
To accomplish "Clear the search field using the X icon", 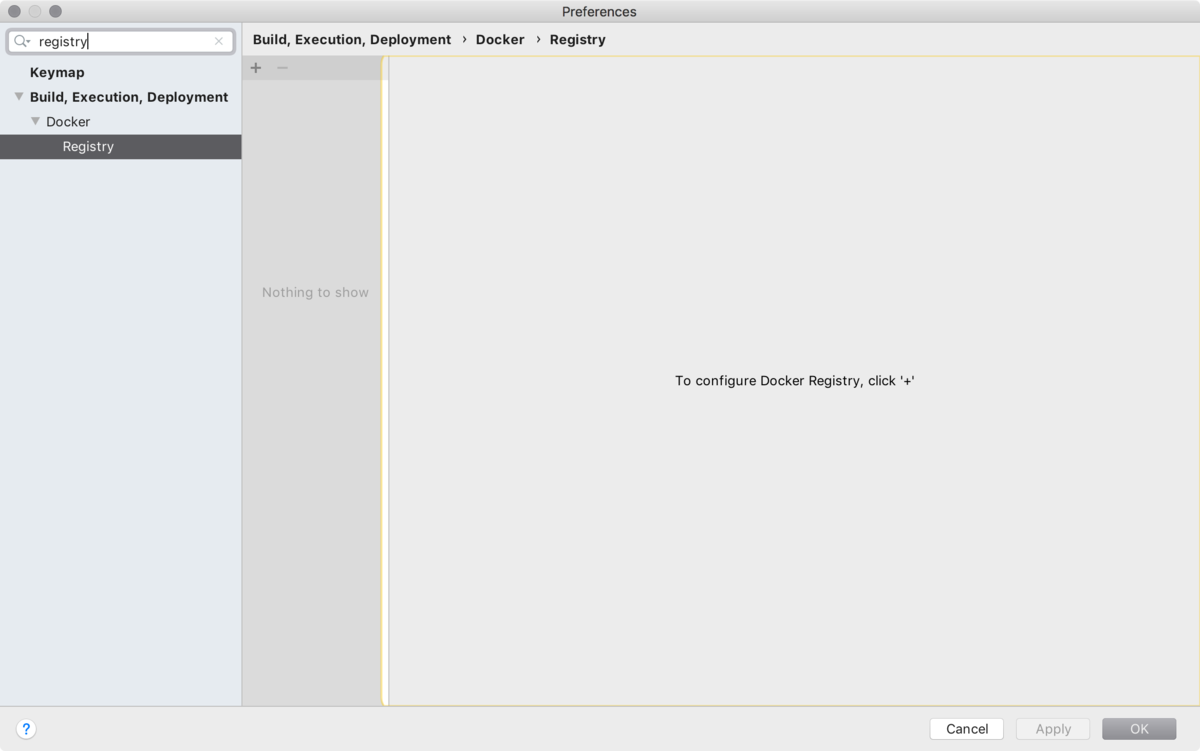I will click(219, 41).
